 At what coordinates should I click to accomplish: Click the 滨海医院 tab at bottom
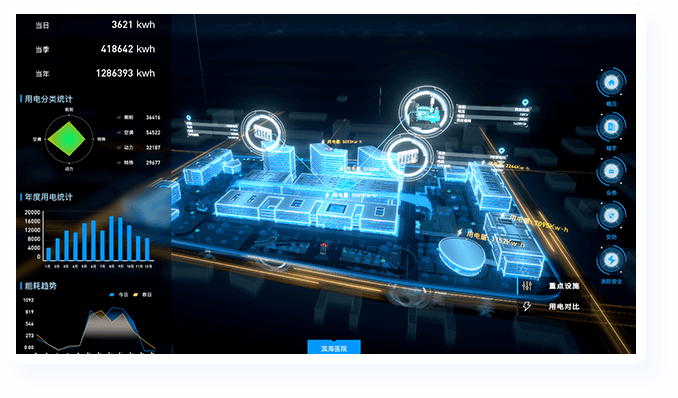[334, 347]
